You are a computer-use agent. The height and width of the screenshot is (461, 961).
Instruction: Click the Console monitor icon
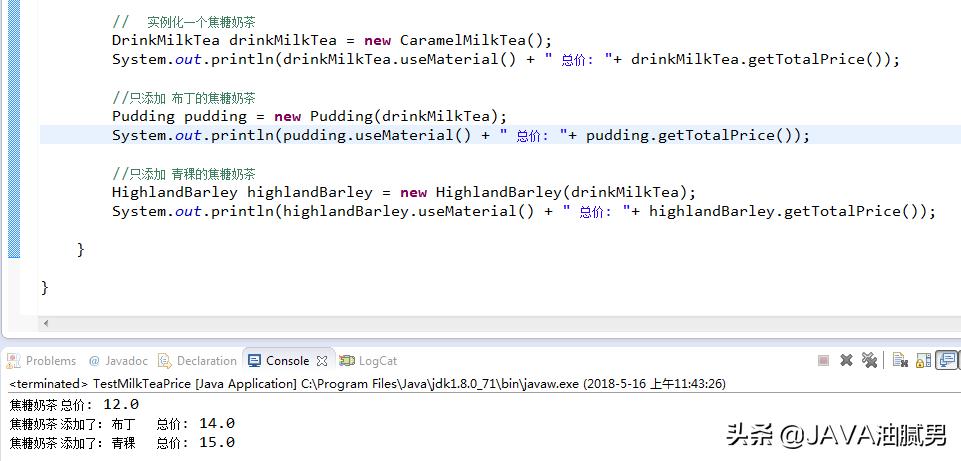point(254,360)
